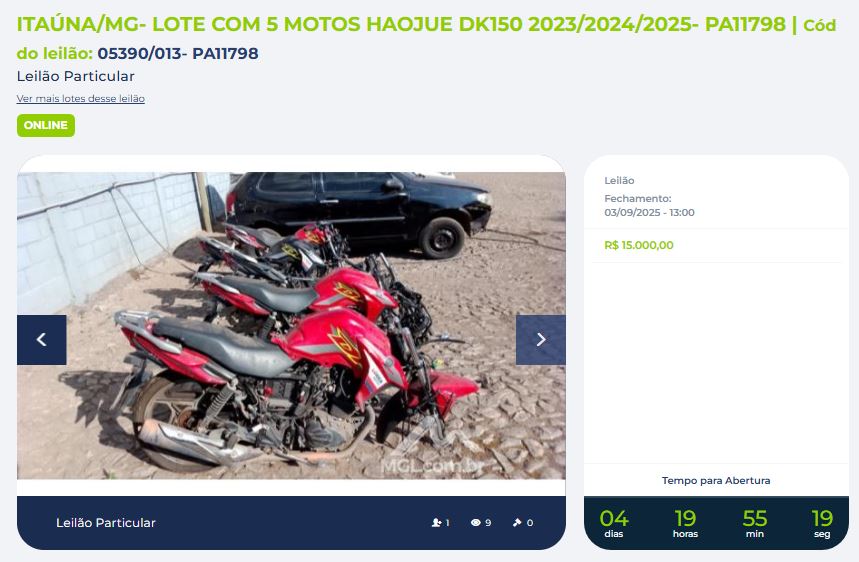The width and height of the screenshot is (859, 562).
Task: Show the previous lot photo with left arrow
Action: click(42, 340)
